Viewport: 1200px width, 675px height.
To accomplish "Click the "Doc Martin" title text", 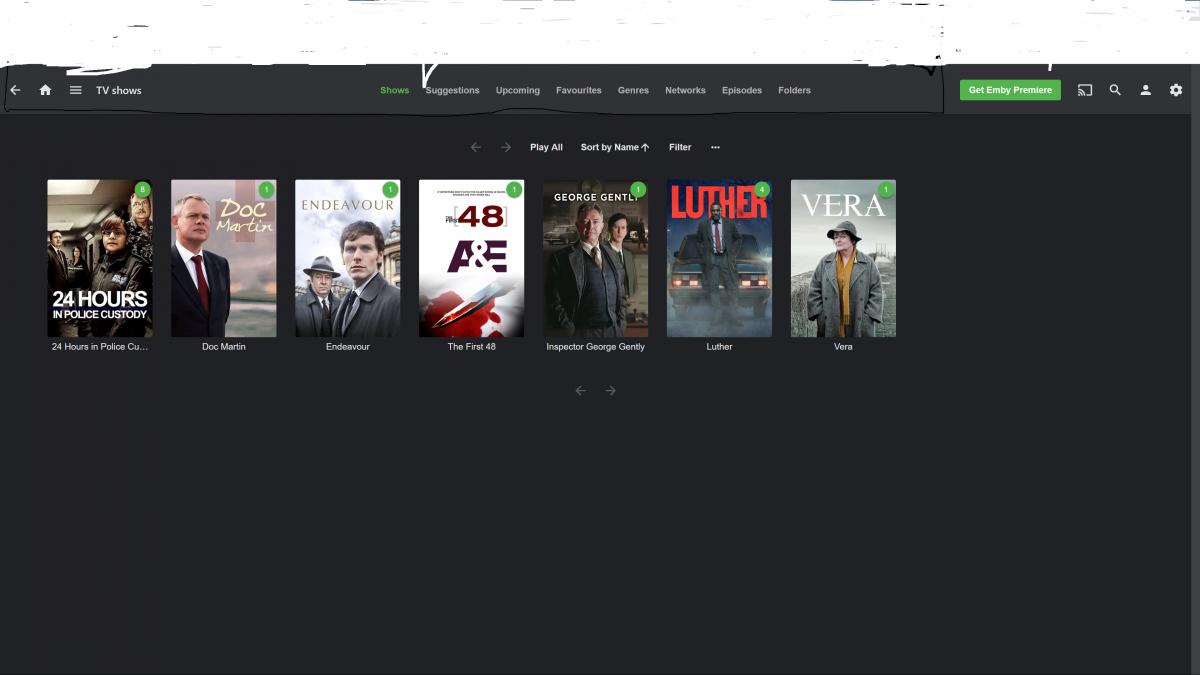I will click(224, 347).
